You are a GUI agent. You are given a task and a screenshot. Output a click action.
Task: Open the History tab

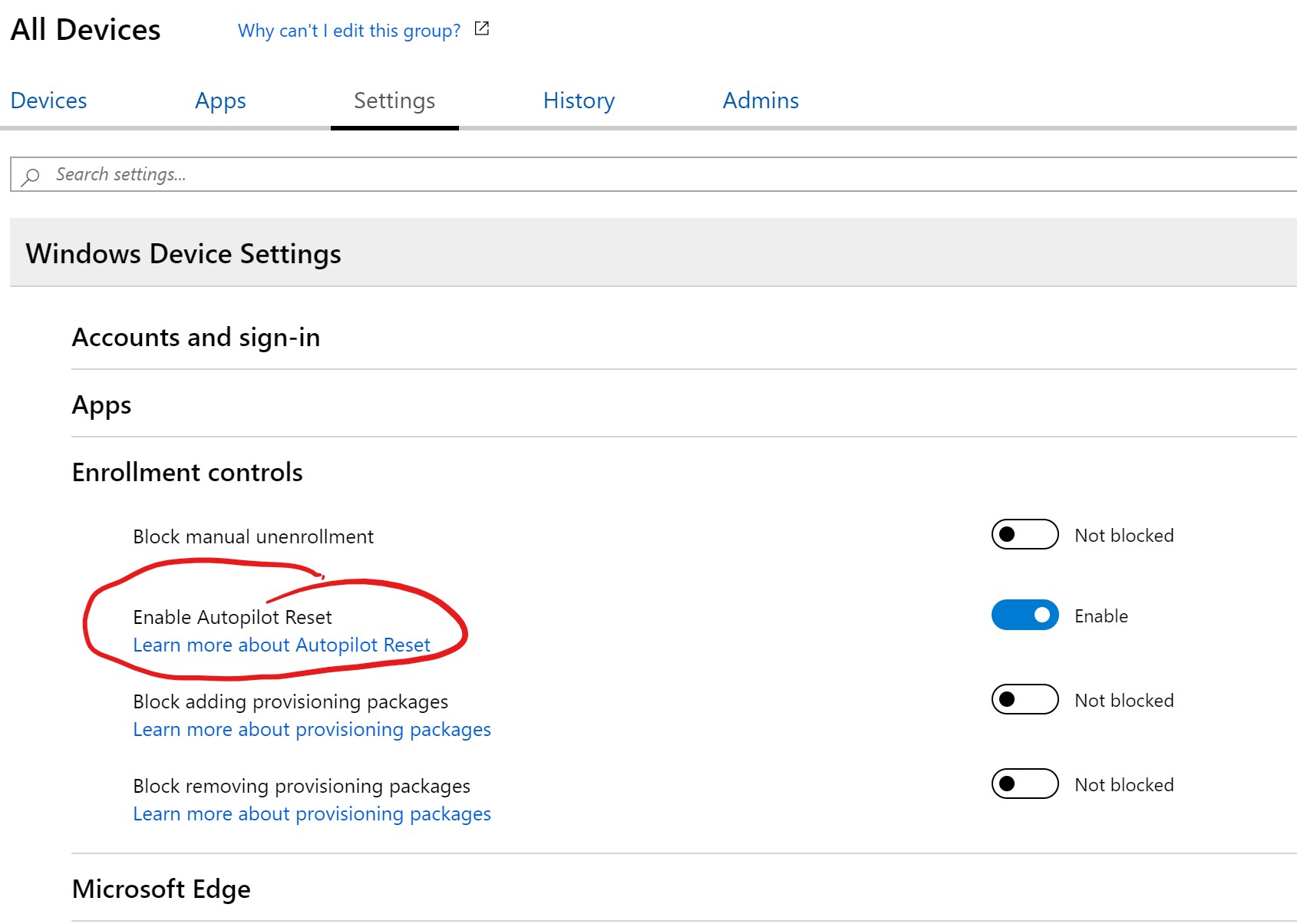[579, 101]
